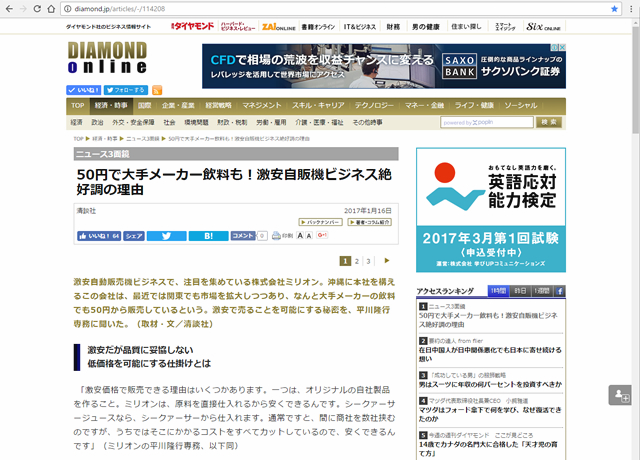Go to page 2 of the article
Screen dimensions: 640x460
click(357, 260)
